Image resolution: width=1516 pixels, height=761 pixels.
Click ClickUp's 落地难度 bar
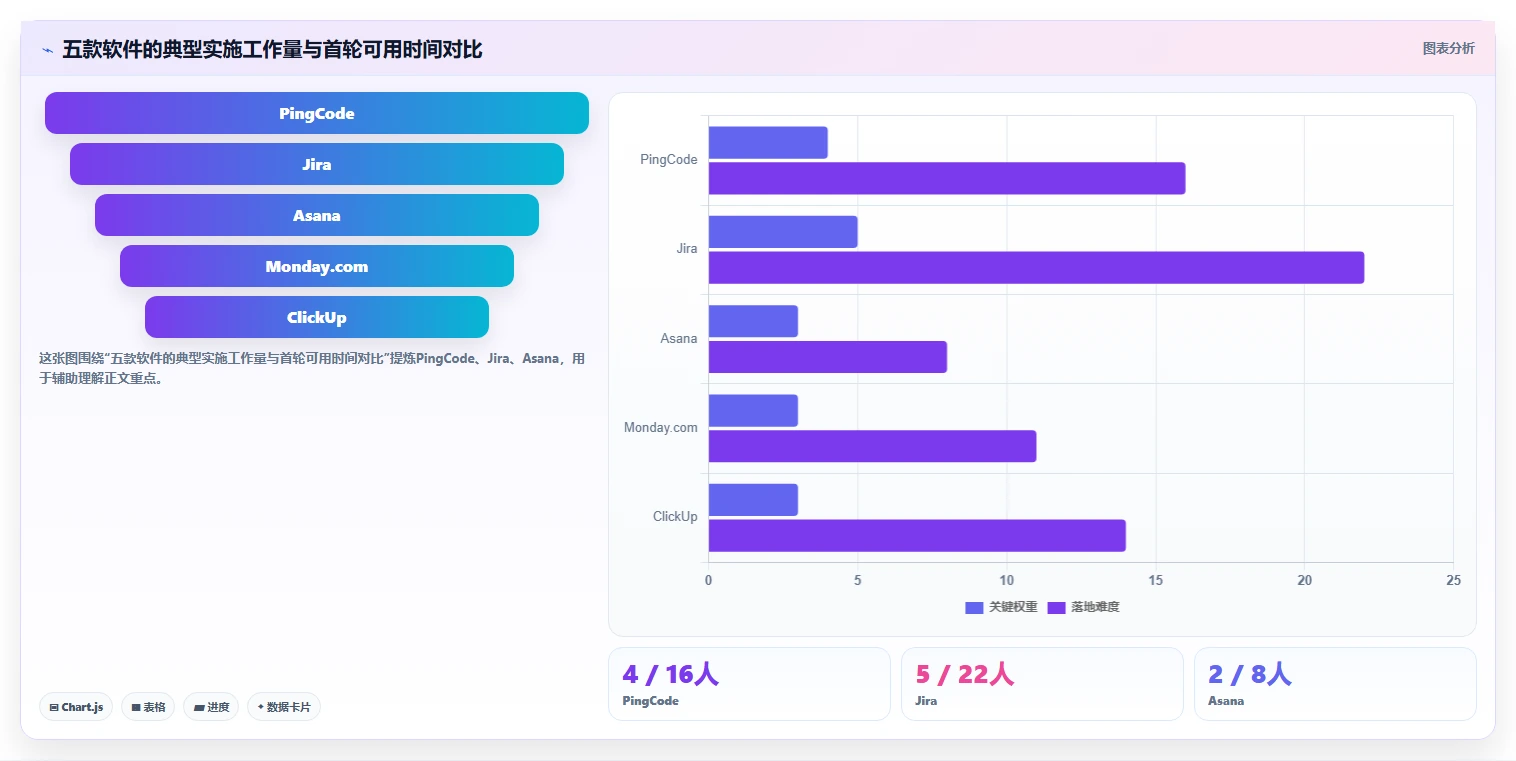[917, 535]
